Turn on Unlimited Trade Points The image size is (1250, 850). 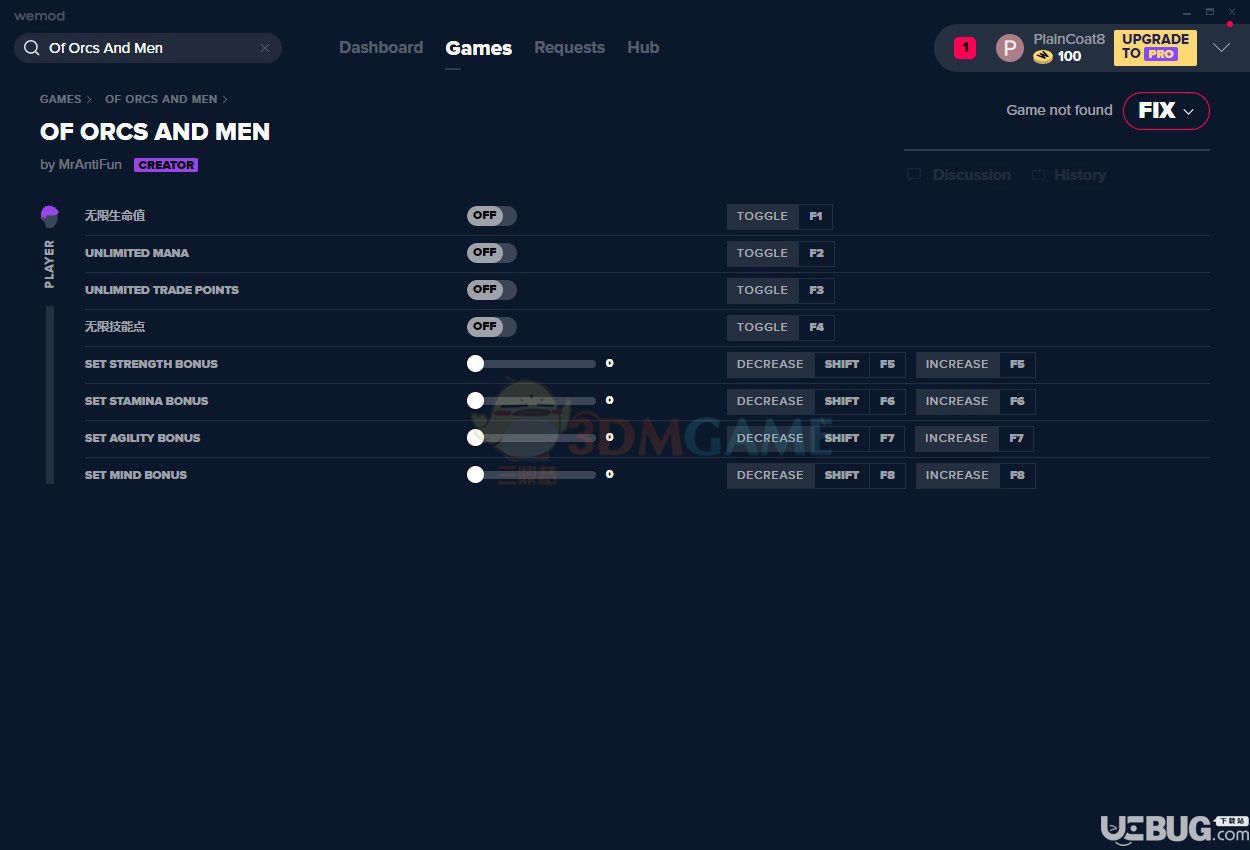pos(492,290)
